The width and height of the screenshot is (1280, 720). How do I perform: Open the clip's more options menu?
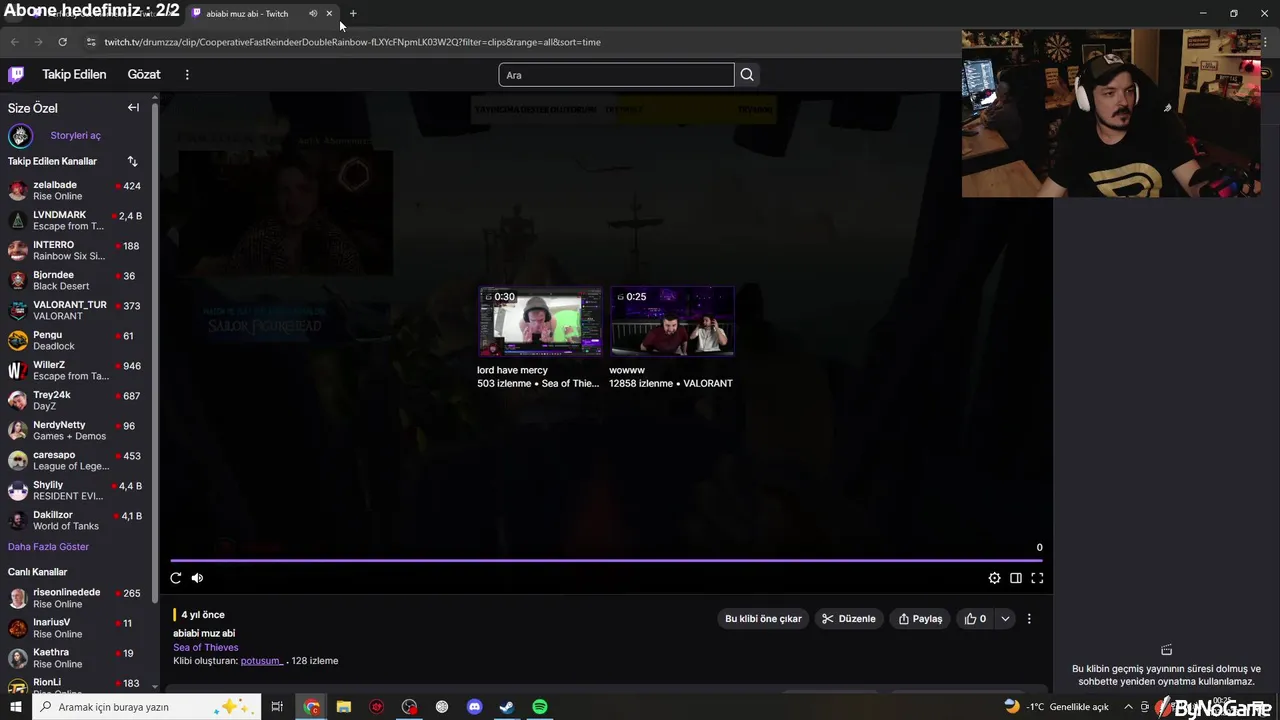[1029, 619]
